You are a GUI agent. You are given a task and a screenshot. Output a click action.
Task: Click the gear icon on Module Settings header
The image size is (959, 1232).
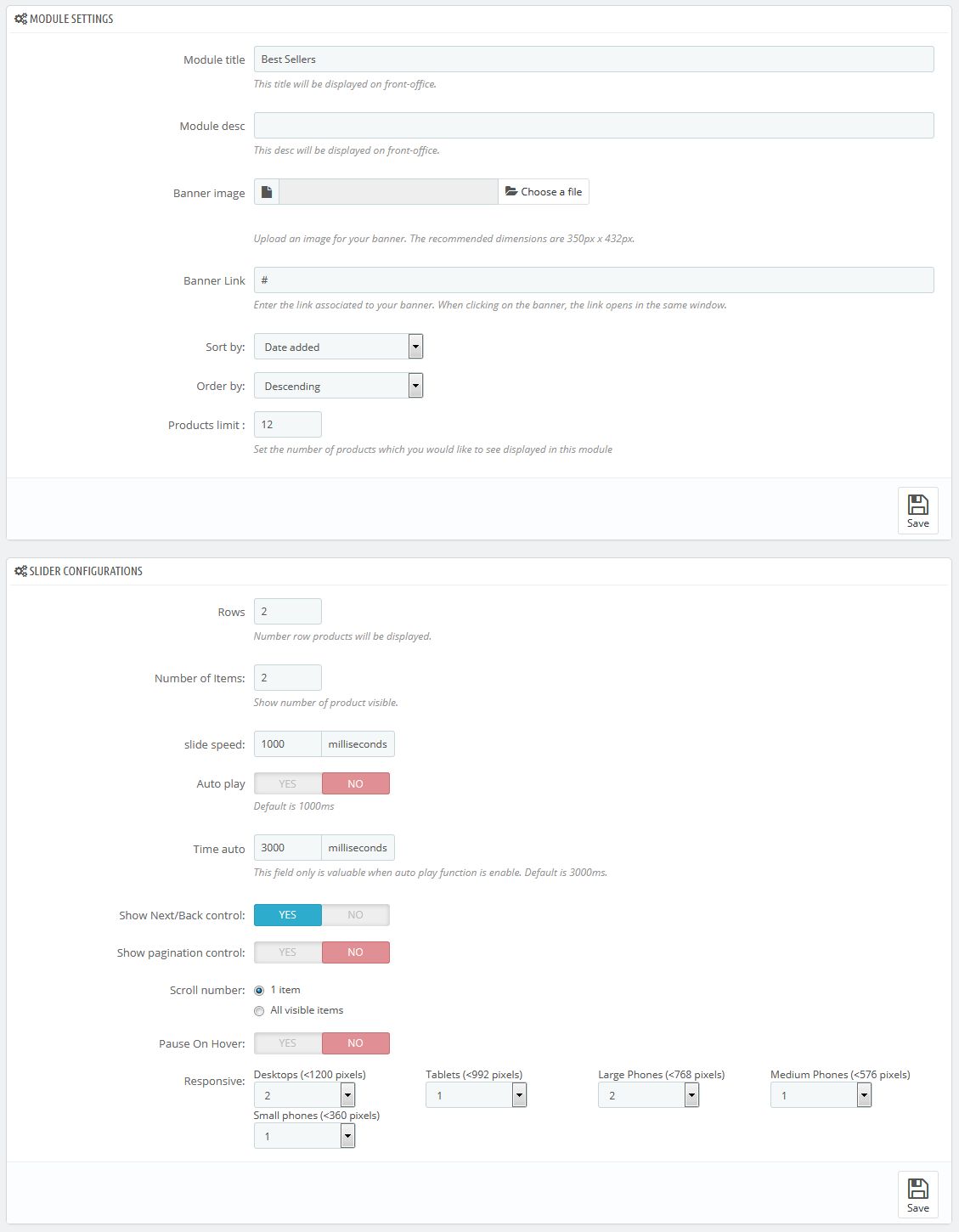pos(21,18)
